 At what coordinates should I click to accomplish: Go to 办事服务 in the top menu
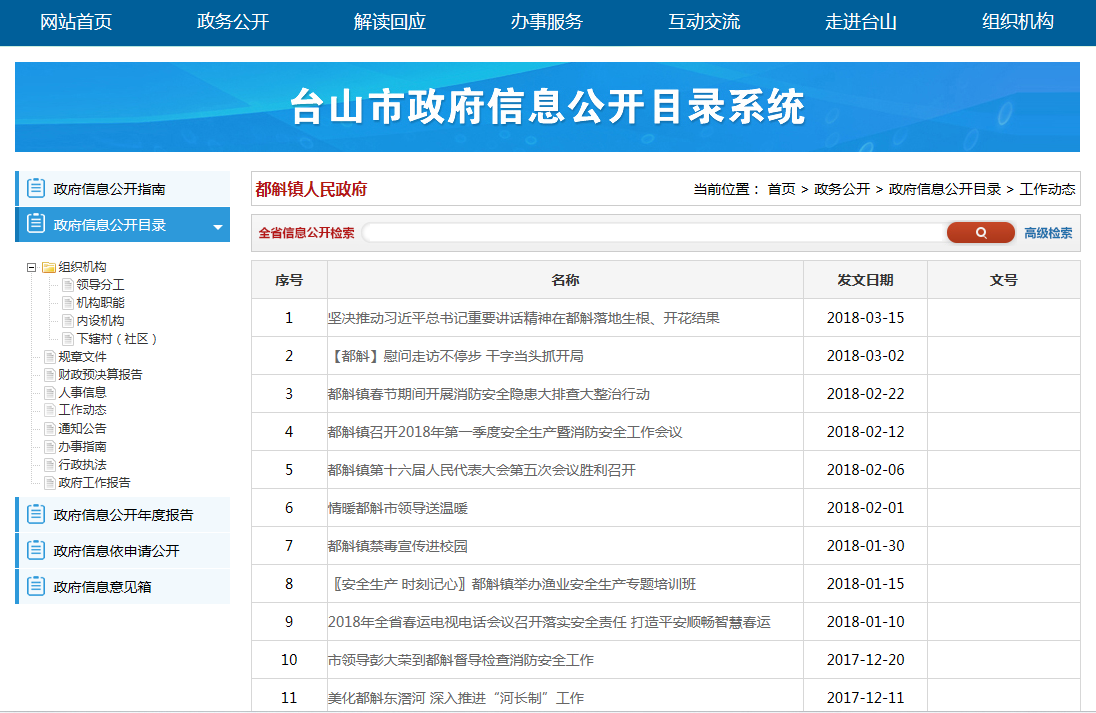546,22
